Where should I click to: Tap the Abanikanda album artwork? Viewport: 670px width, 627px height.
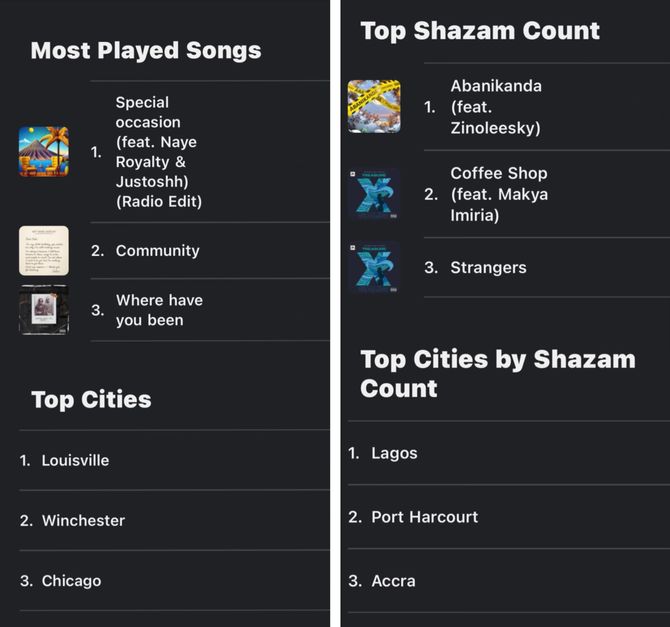[374, 106]
